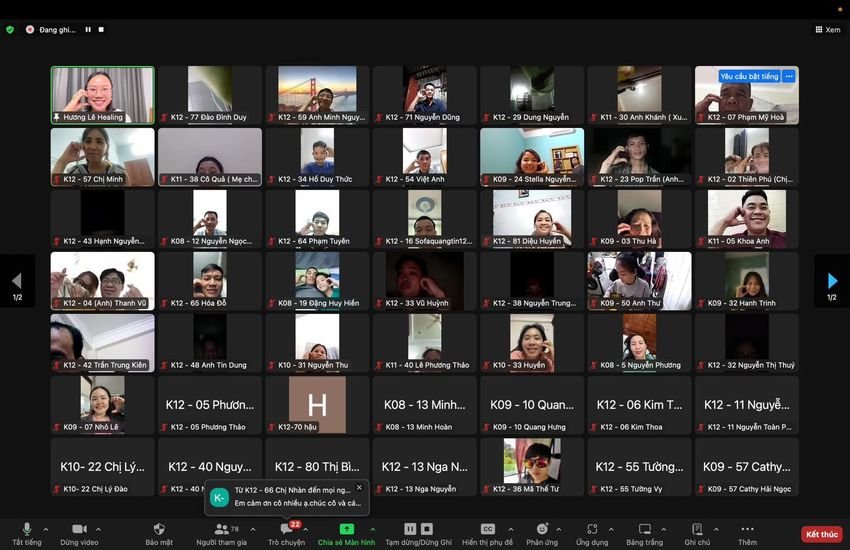Click Yêu cầu bật tiếng button

click(749, 76)
